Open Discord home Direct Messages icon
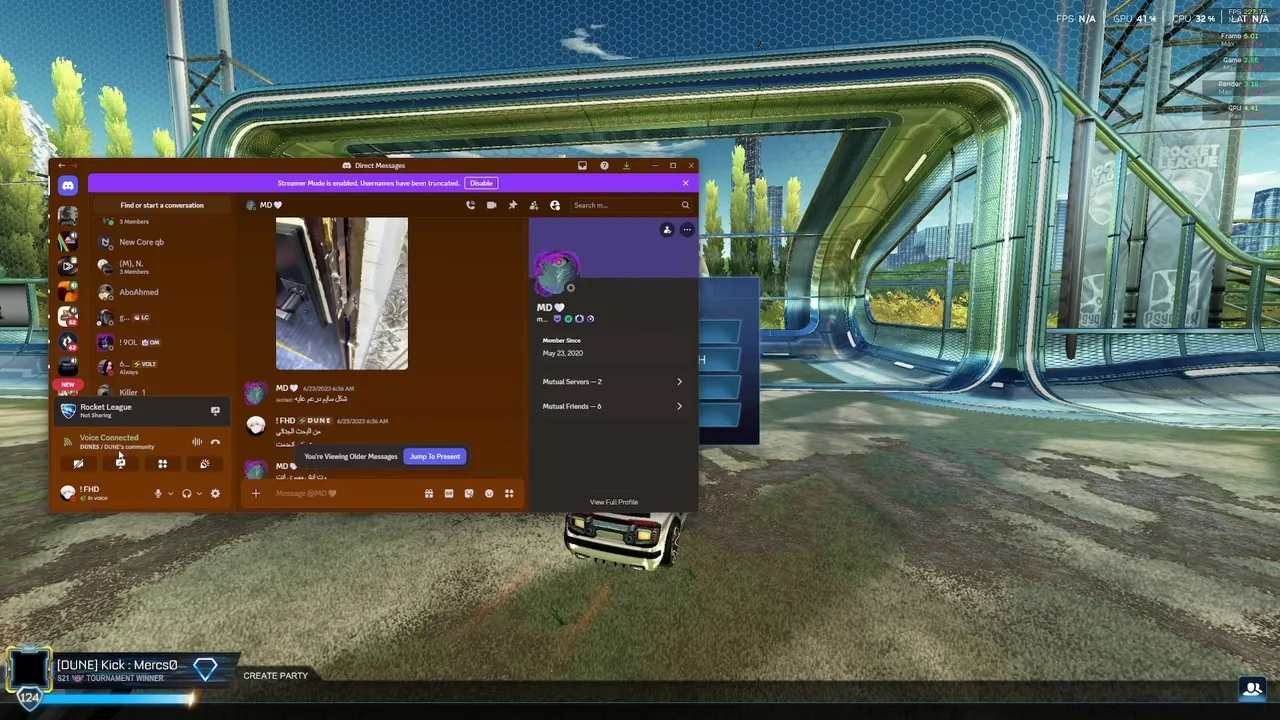 coord(67,185)
